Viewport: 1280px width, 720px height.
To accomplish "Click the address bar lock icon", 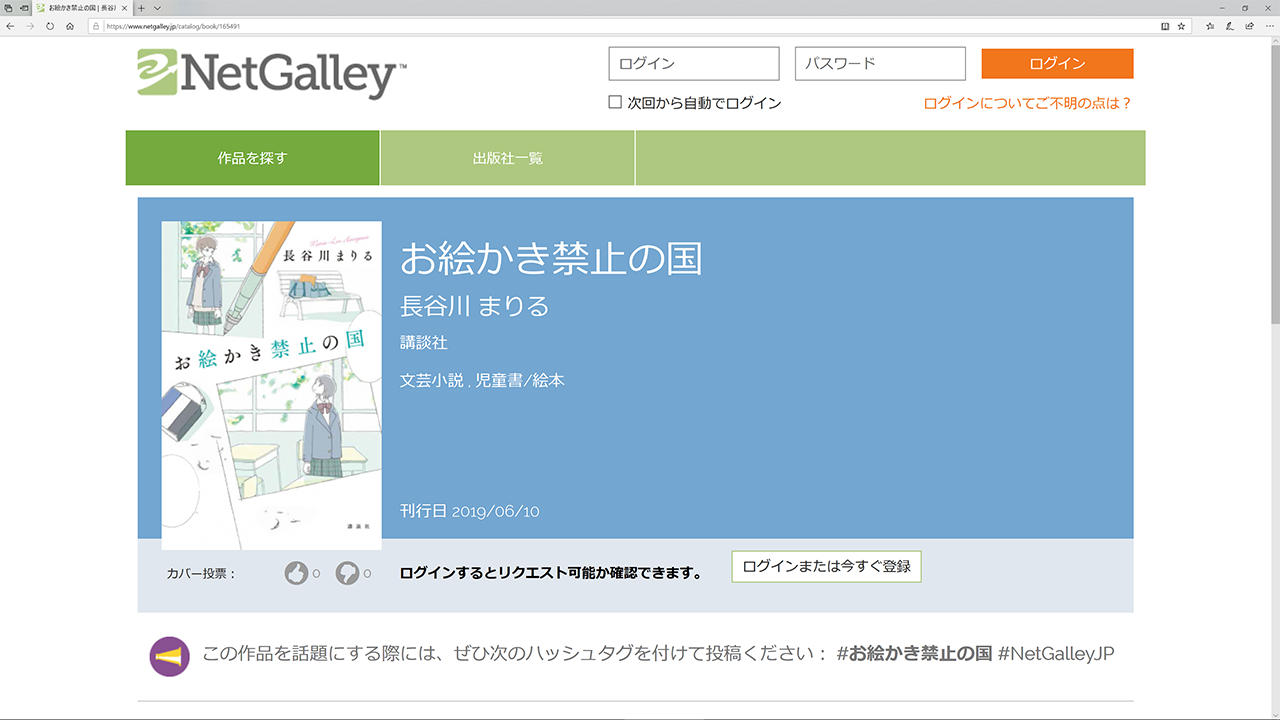I will tap(97, 26).
